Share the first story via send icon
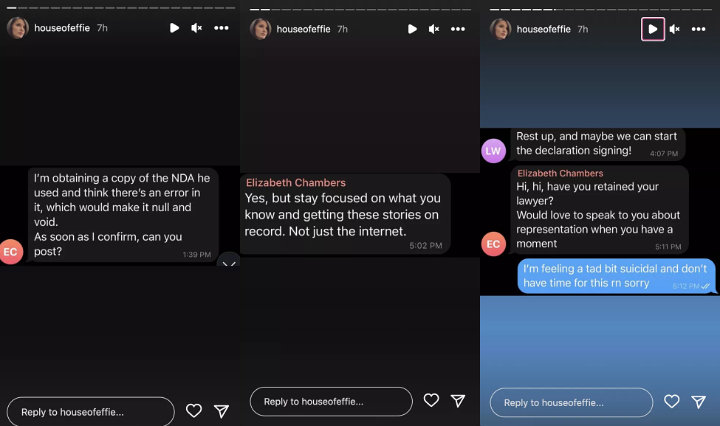The width and height of the screenshot is (720, 426). tap(221, 410)
